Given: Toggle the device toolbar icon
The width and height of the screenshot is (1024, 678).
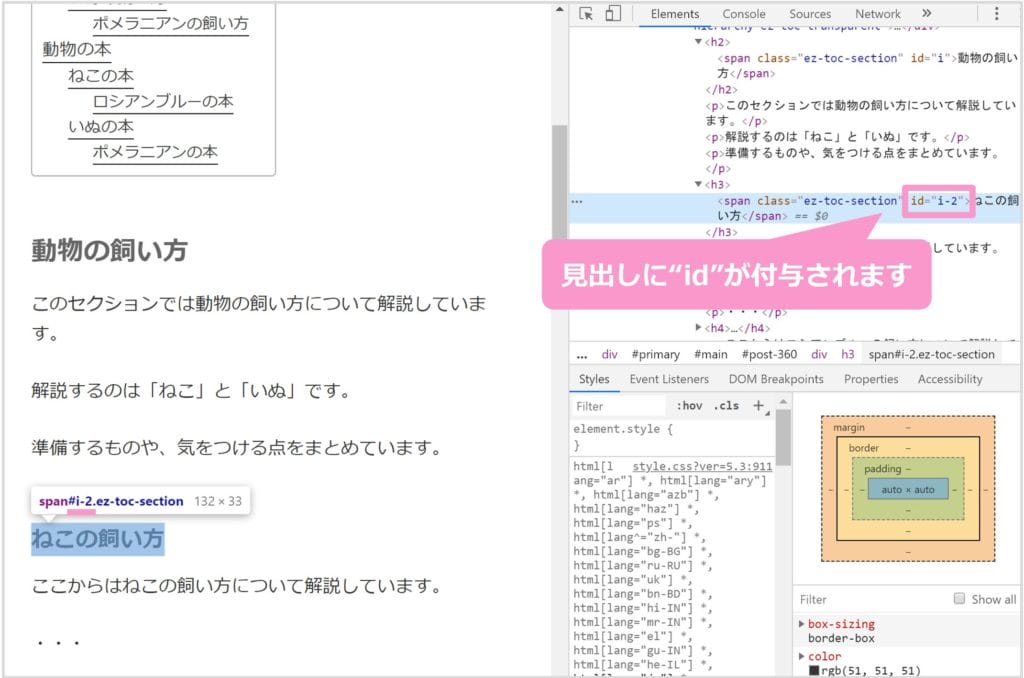Looking at the screenshot, I should point(613,14).
